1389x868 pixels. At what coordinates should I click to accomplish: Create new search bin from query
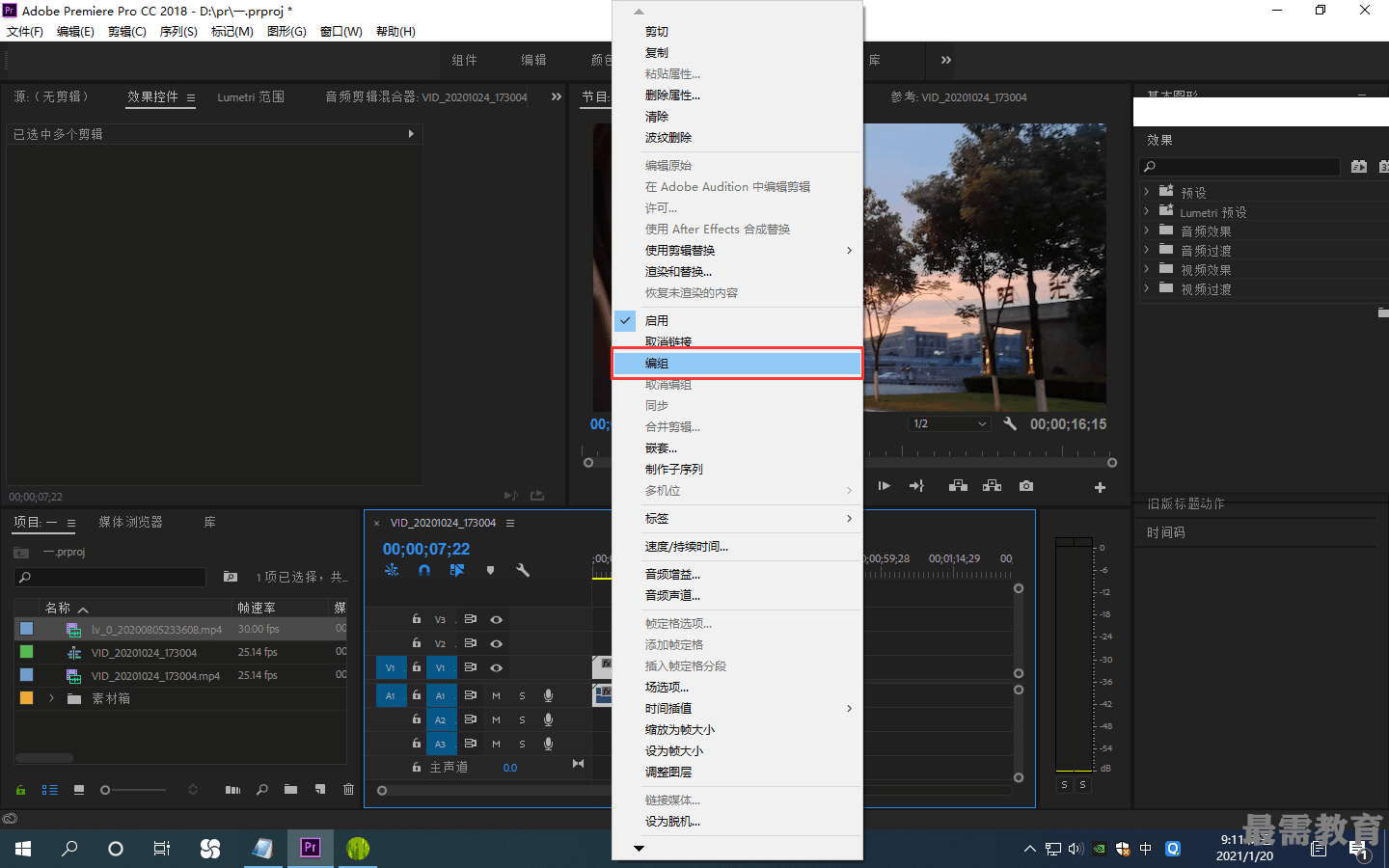pos(231,576)
